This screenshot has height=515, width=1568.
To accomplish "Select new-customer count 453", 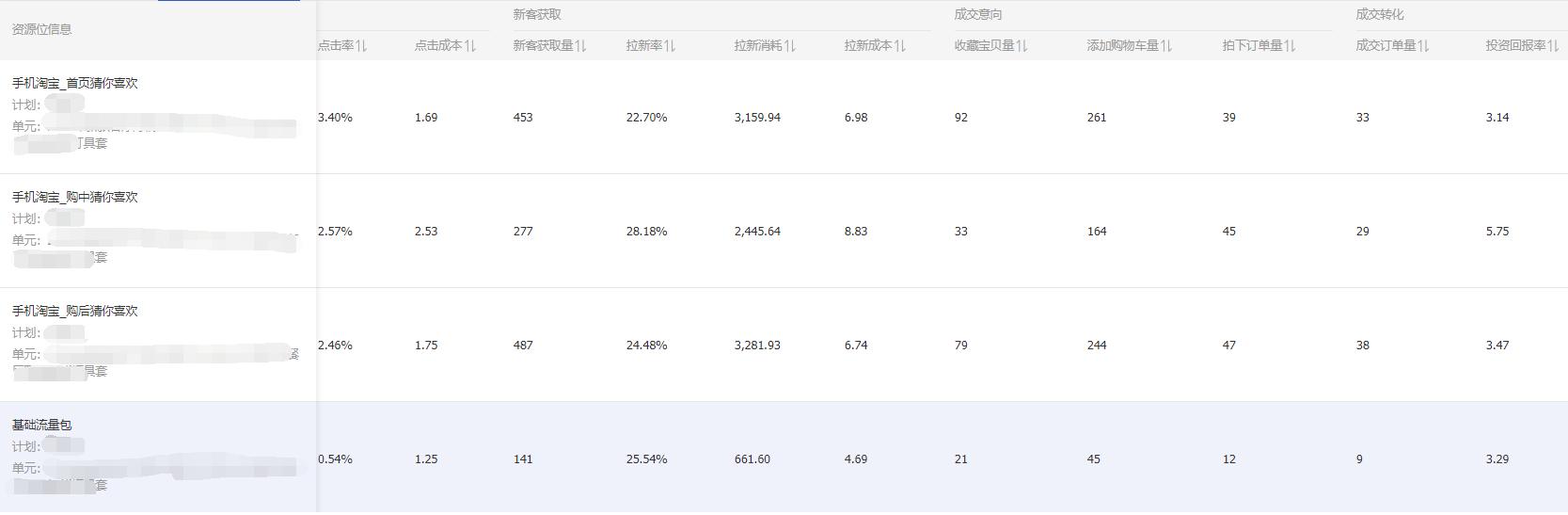I will point(523,118).
